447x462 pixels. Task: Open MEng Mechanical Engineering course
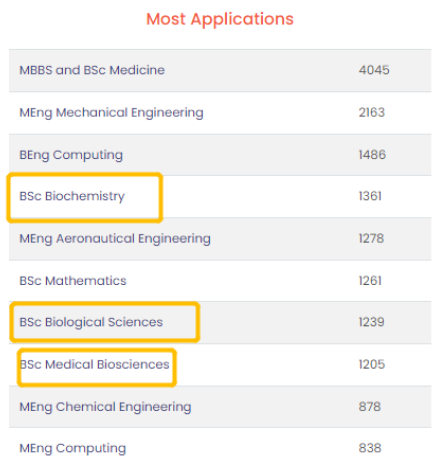point(111,113)
